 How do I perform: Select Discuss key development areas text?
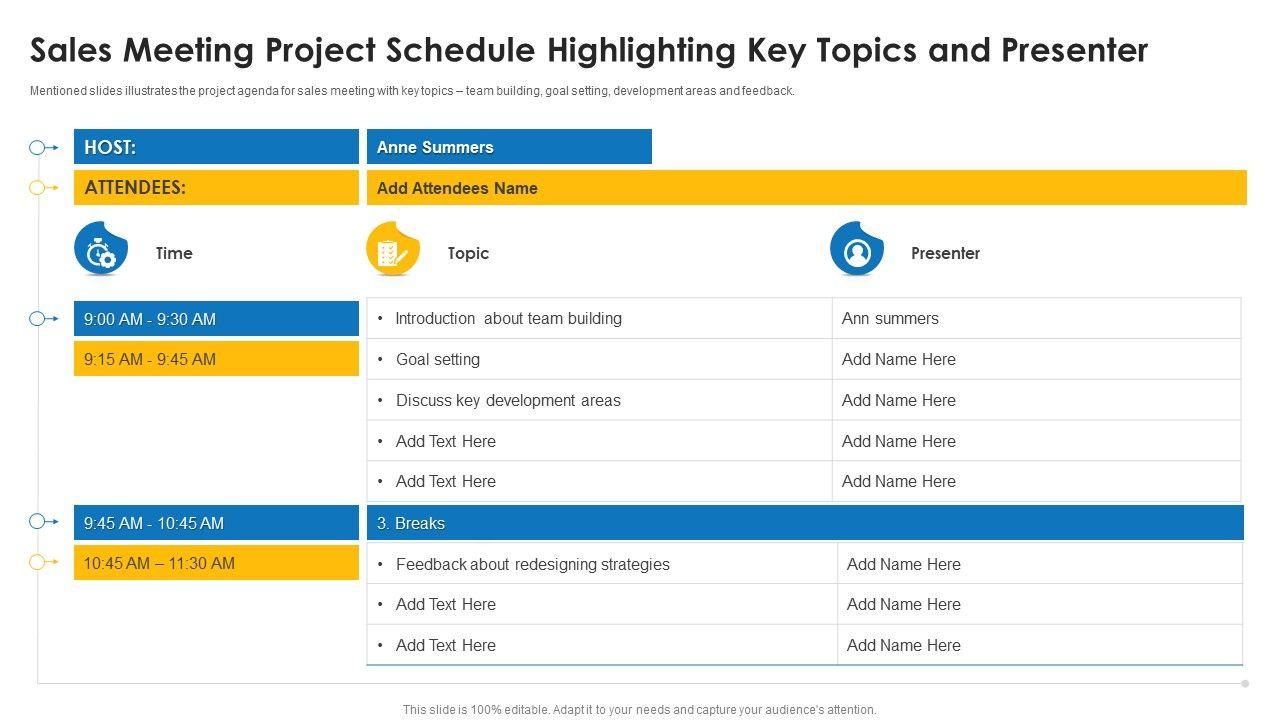pos(508,400)
